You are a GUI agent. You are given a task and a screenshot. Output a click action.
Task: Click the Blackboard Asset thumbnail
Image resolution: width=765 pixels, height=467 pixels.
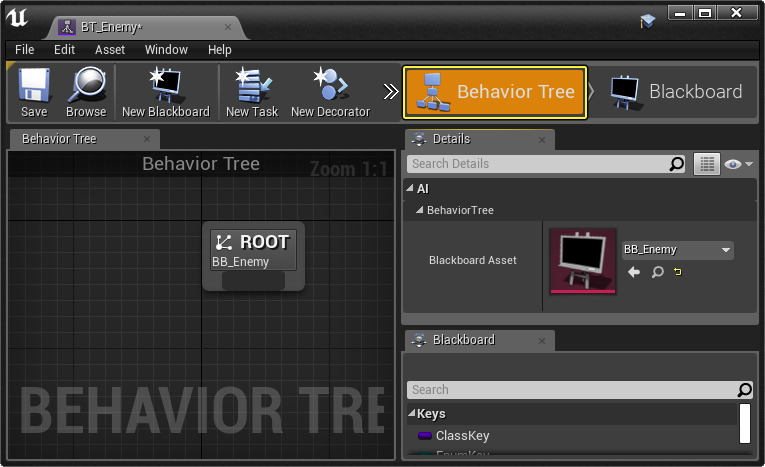(x=583, y=261)
